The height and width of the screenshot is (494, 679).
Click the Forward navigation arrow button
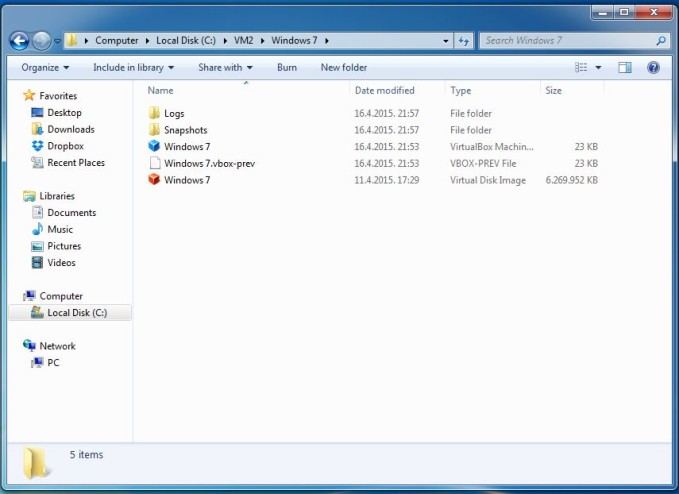(42, 41)
